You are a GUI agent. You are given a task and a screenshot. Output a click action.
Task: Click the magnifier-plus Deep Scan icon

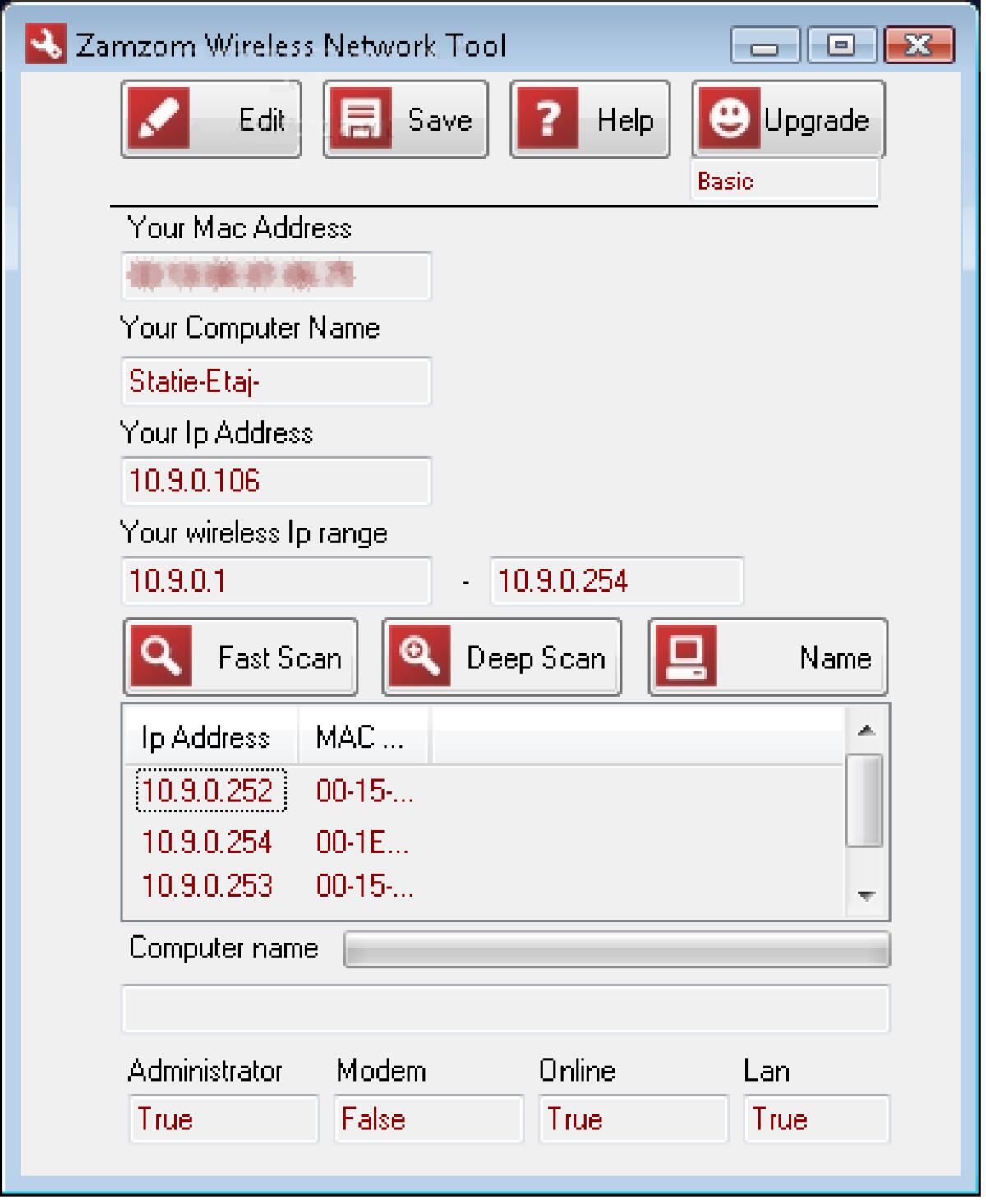point(420,656)
